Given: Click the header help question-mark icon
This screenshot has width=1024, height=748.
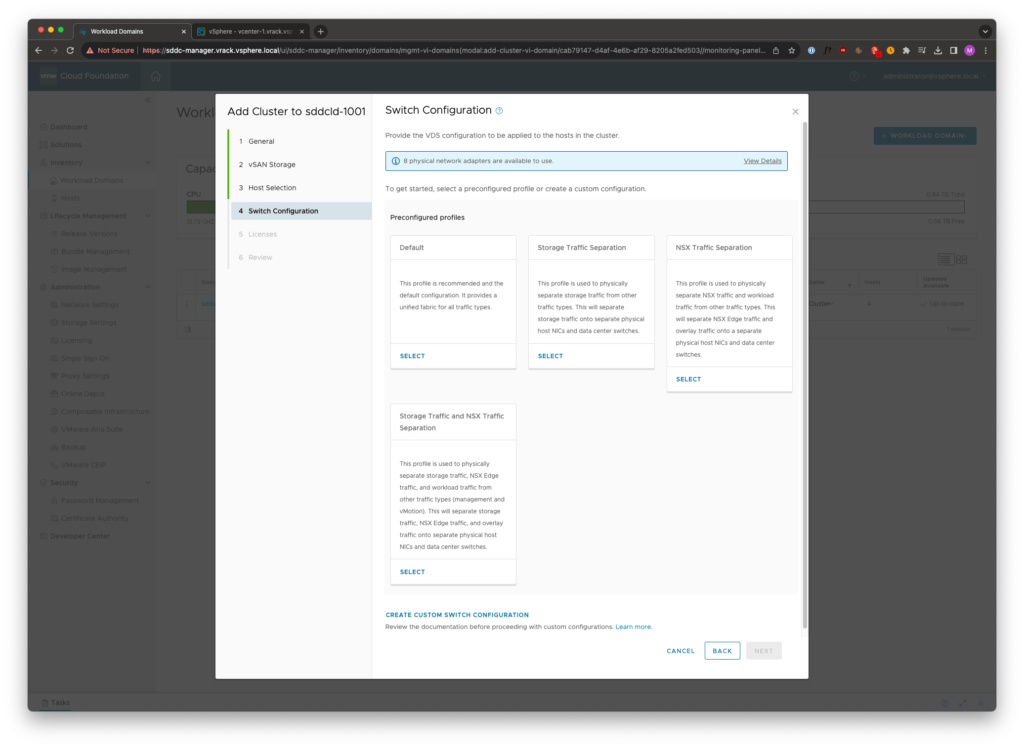Looking at the screenshot, I should pos(854,76).
